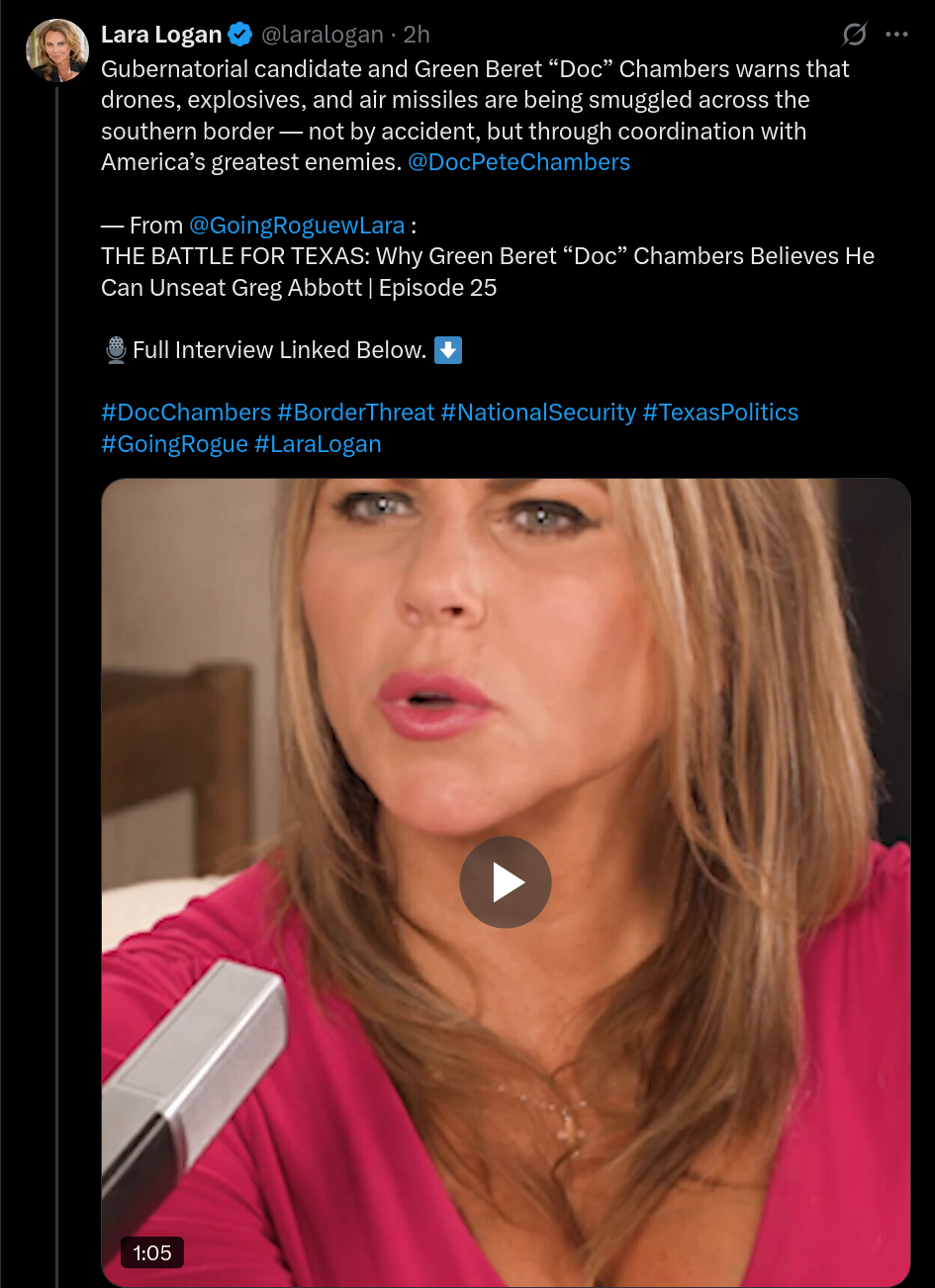Follow the #GoingRogue hashtag
The width and height of the screenshot is (935, 1288).
coord(174,444)
